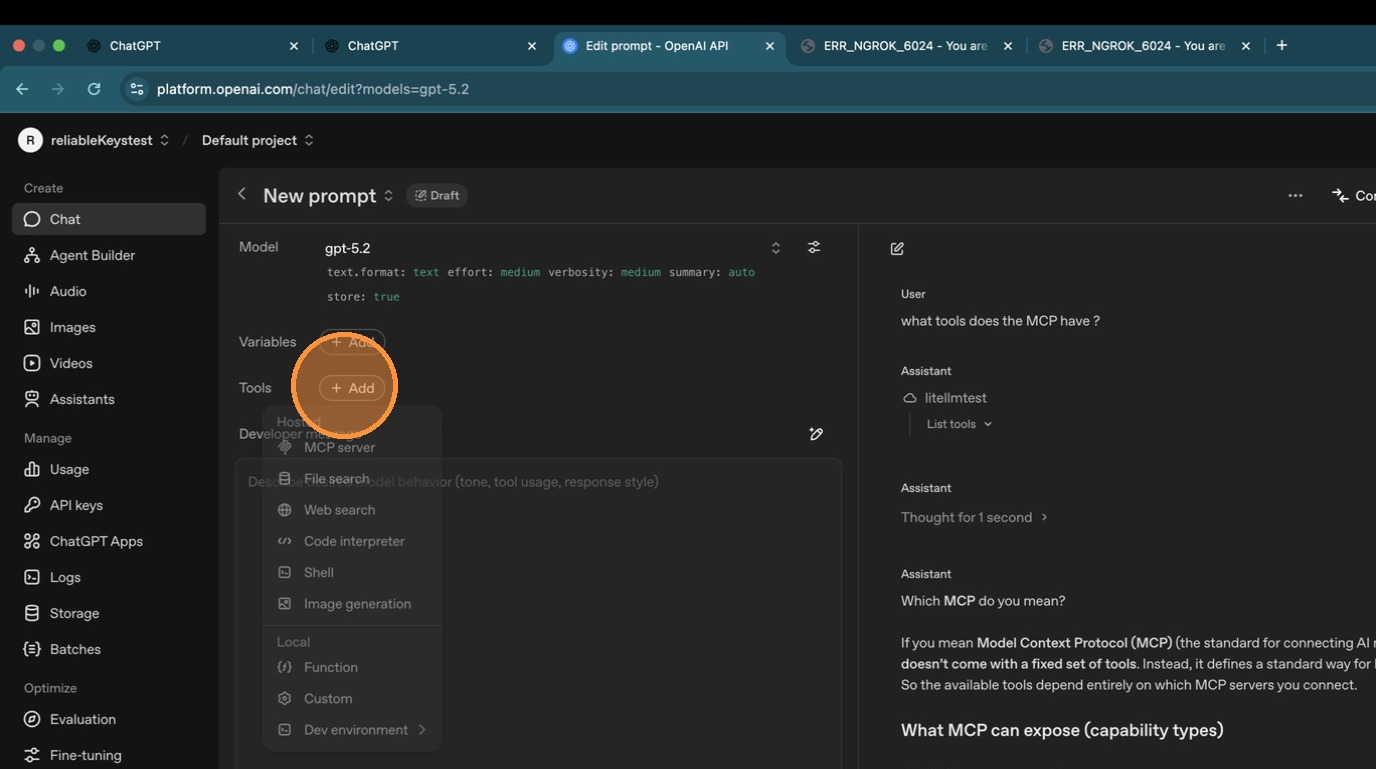Click the Fine-tuning icon
Viewport: 1376px width, 769px height.
[32, 755]
